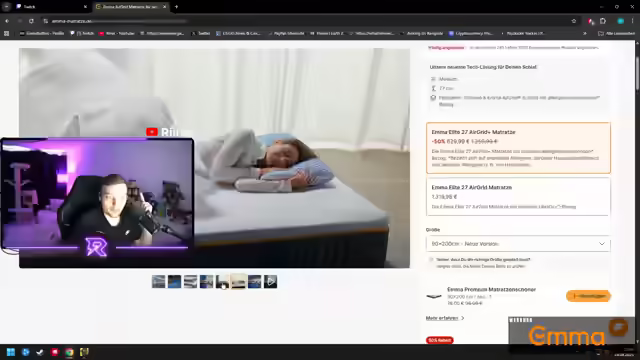Image resolution: width=640 pixels, height=360 pixels.
Task: Open the Windows Start menu
Action: [11, 352]
